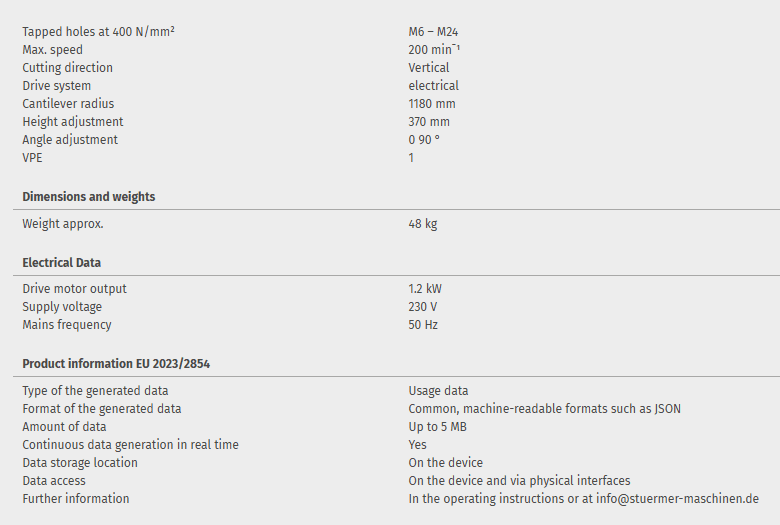Select the 1180 mm cantilever radius value
The image size is (780, 525).
(x=432, y=104)
